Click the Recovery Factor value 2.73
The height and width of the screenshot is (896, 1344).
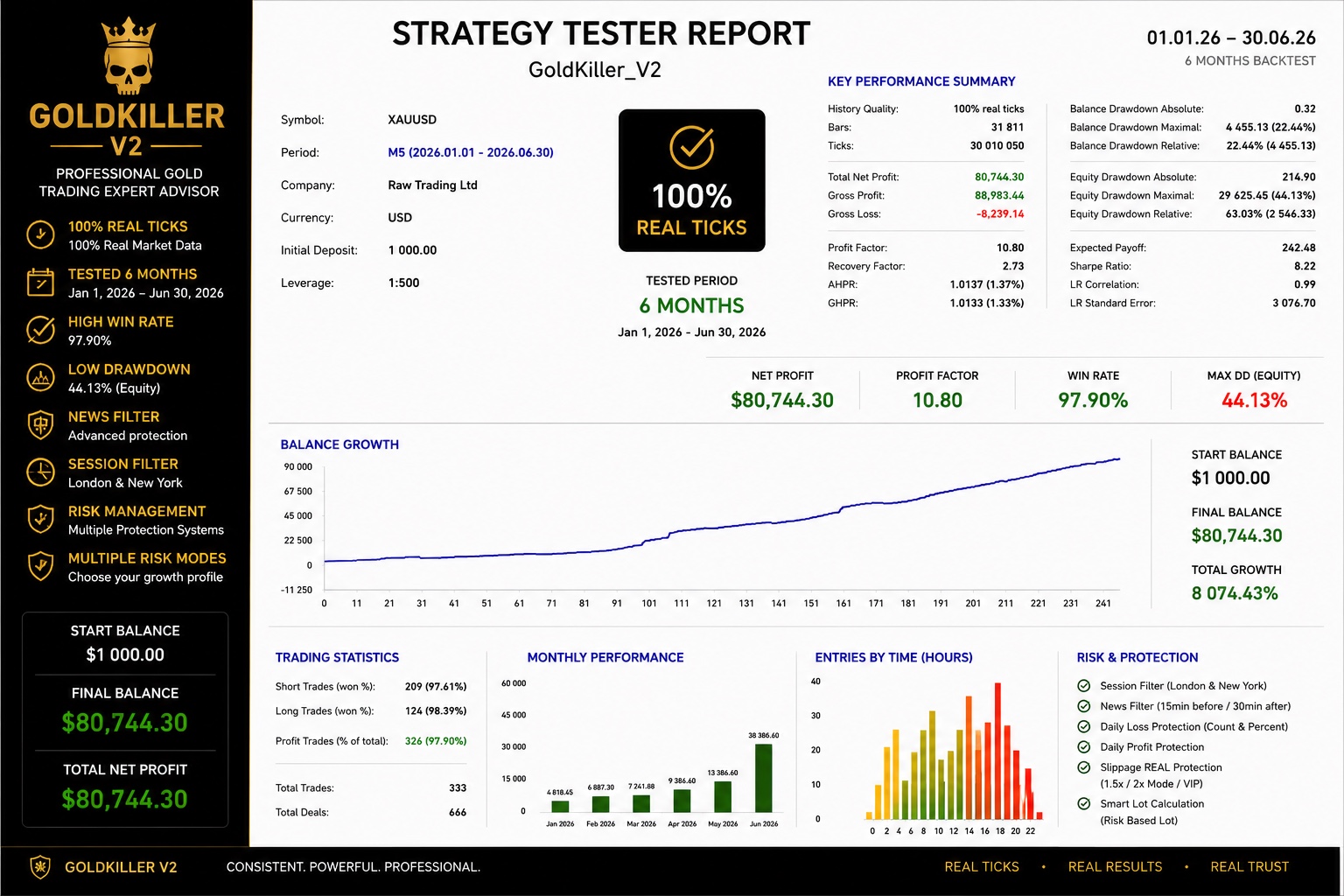coord(1013,266)
